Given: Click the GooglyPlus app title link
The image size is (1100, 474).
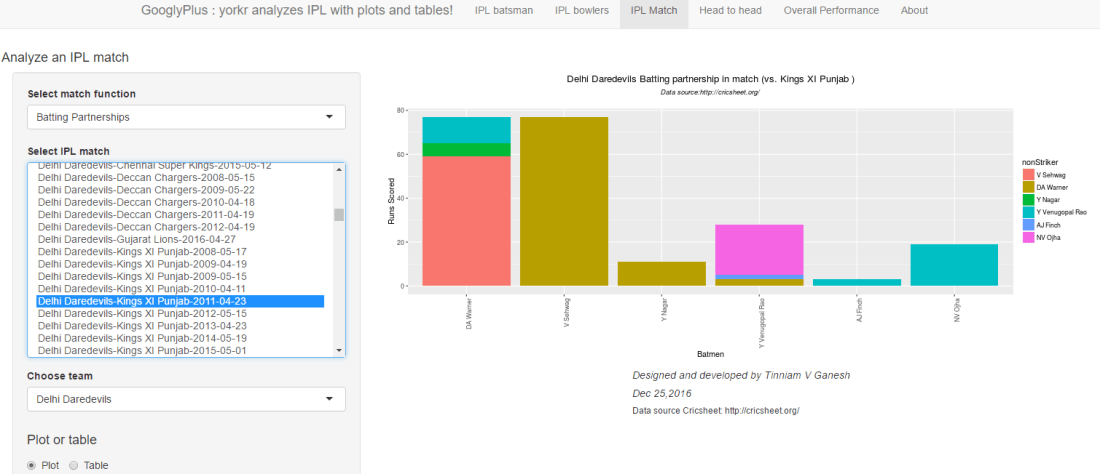Looking at the screenshot, I should (x=296, y=11).
